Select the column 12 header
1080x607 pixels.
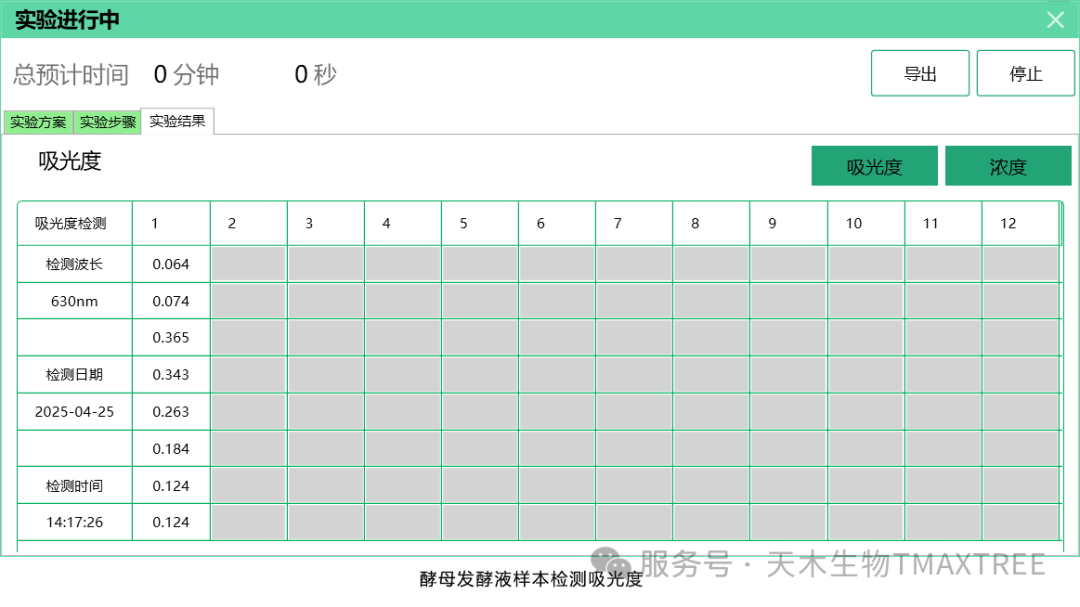tap(1019, 223)
